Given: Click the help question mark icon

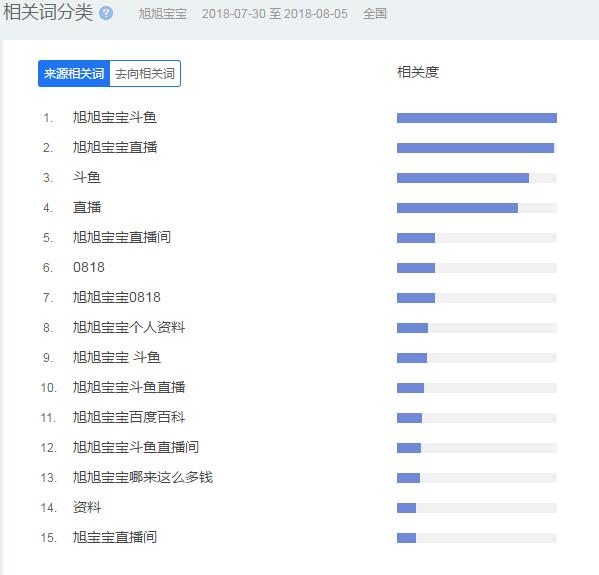Looking at the screenshot, I should 106,13.
